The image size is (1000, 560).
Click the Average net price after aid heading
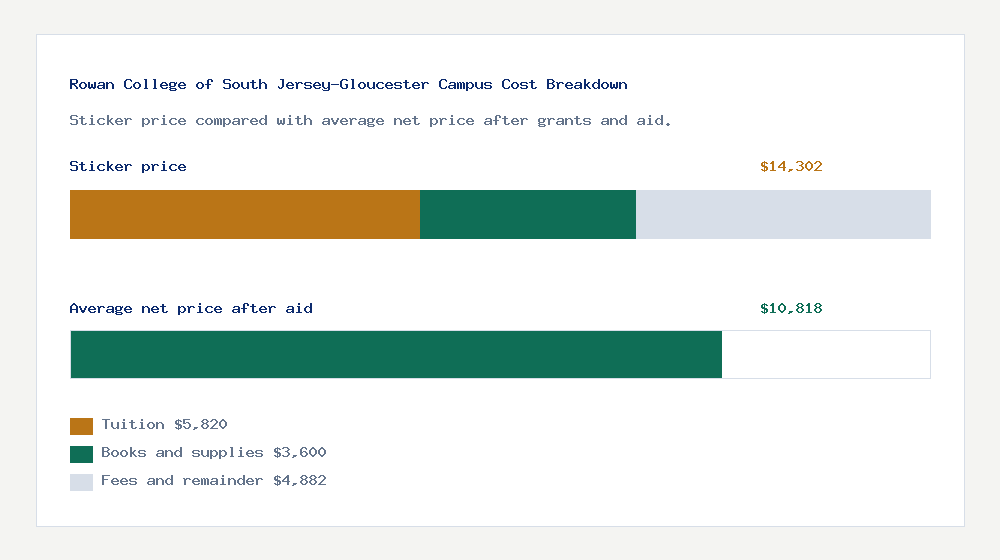point(191,309)
